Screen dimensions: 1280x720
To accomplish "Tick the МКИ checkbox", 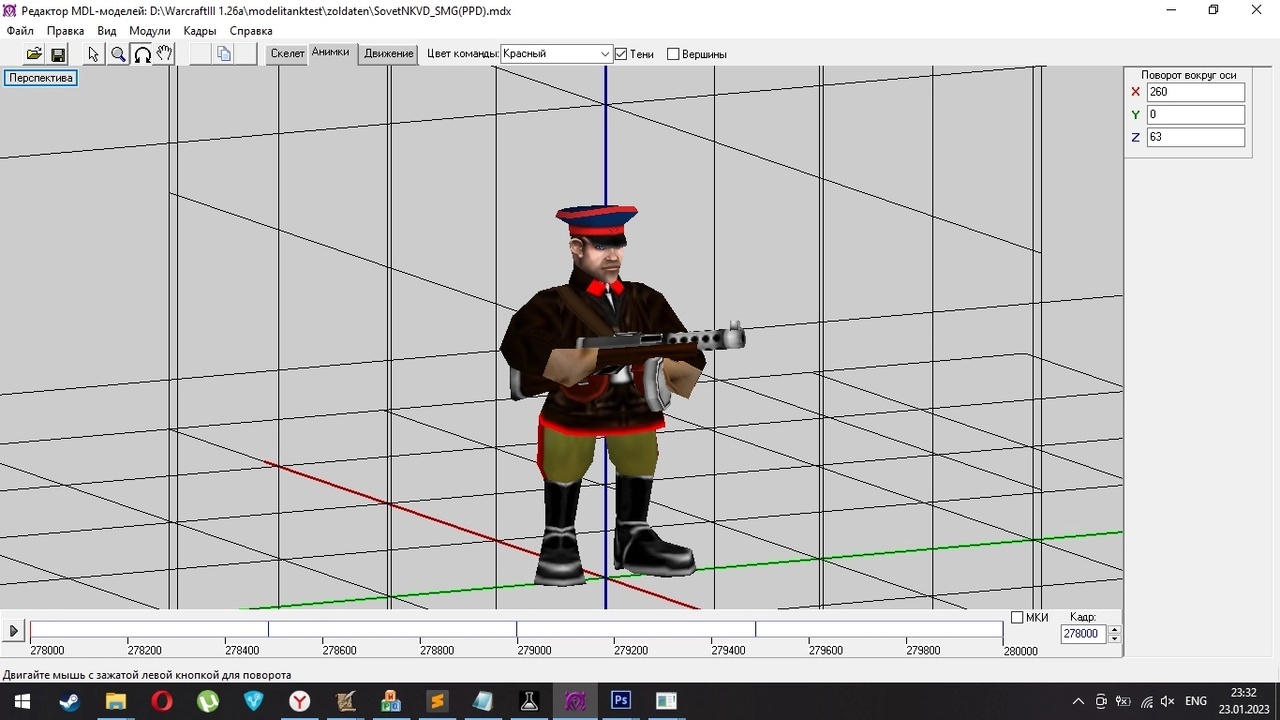I will point(1017,617).
